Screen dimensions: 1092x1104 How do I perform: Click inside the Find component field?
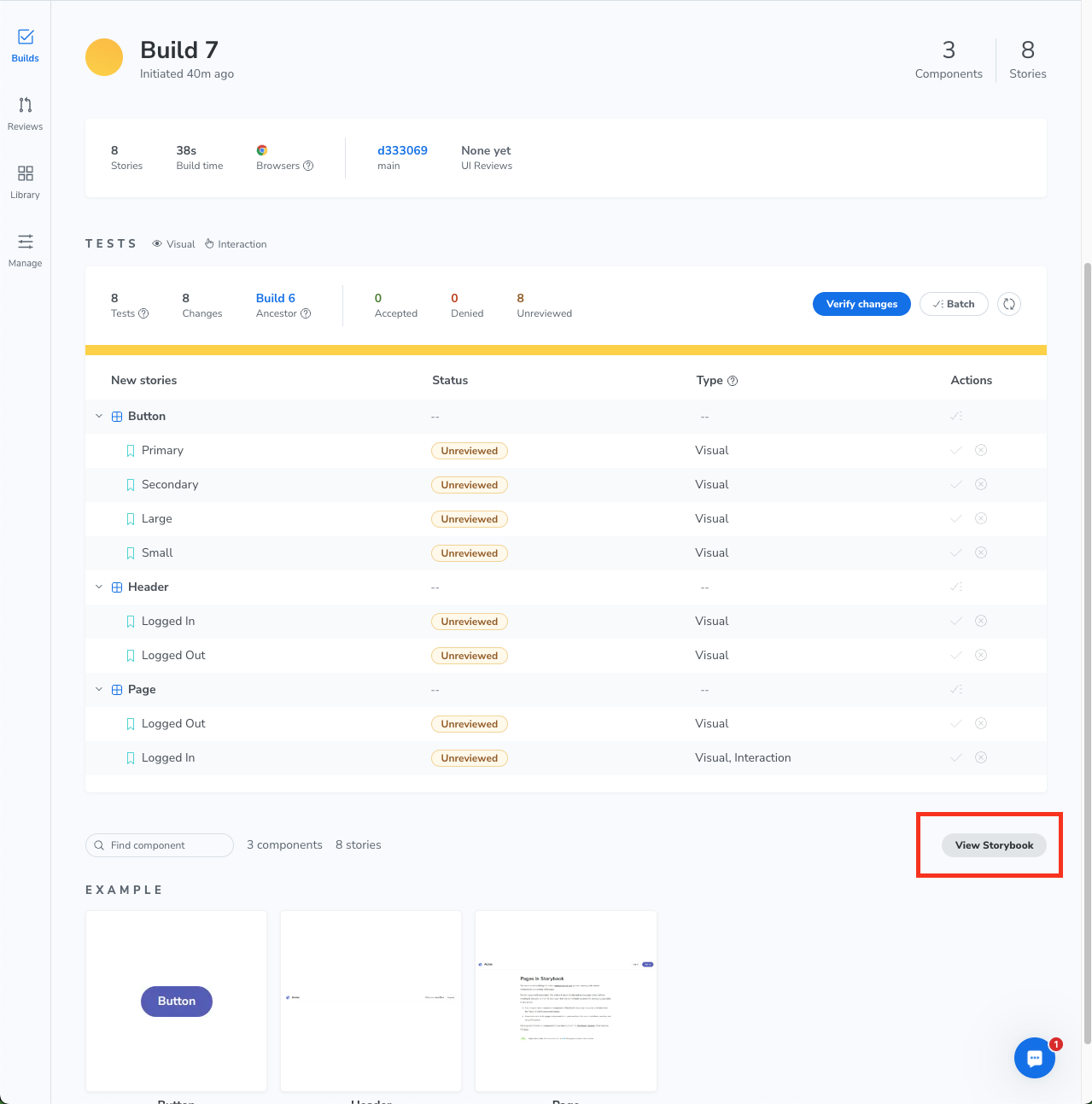tap(160, 845)
